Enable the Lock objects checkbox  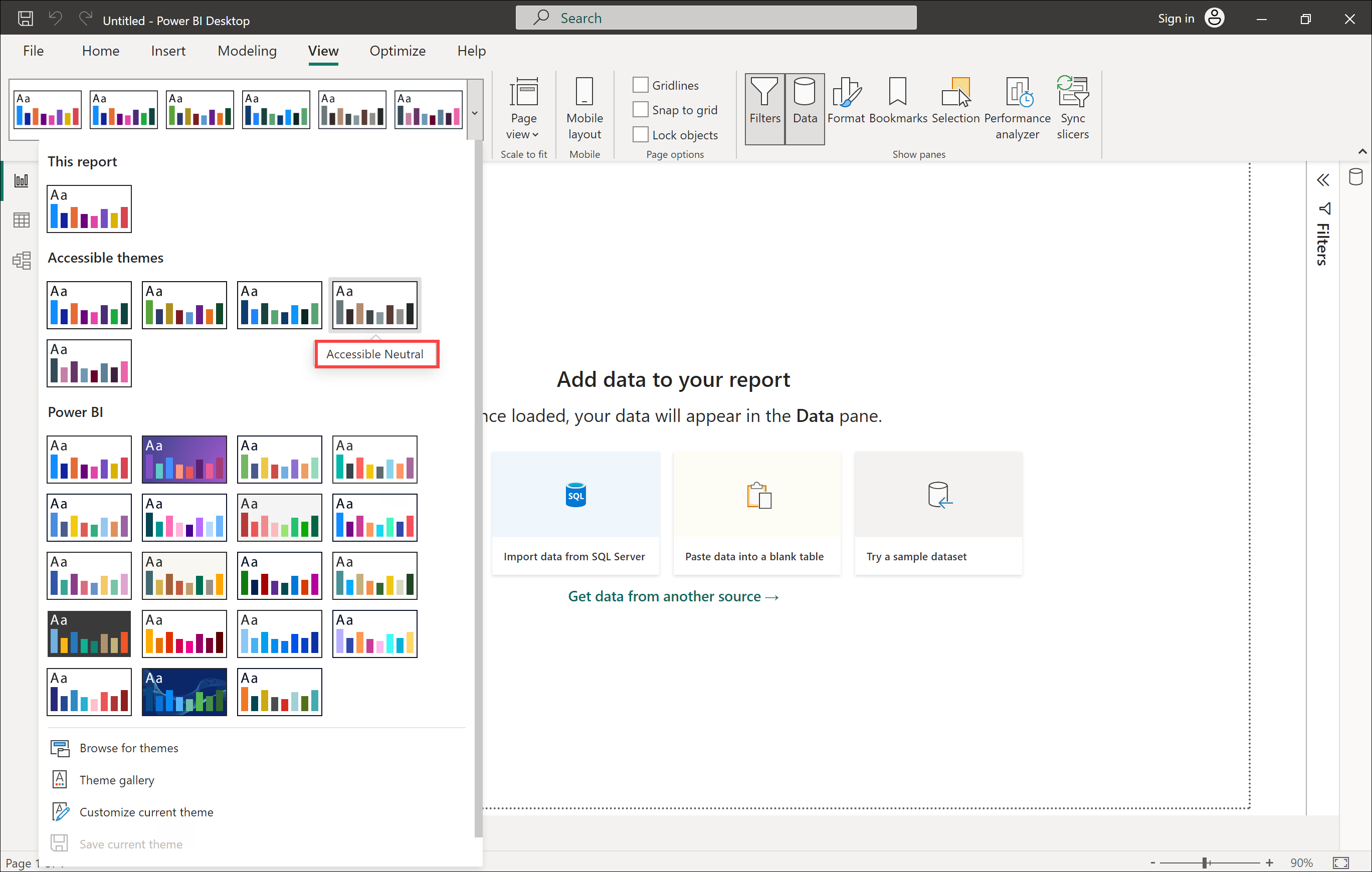click(641, 134)
